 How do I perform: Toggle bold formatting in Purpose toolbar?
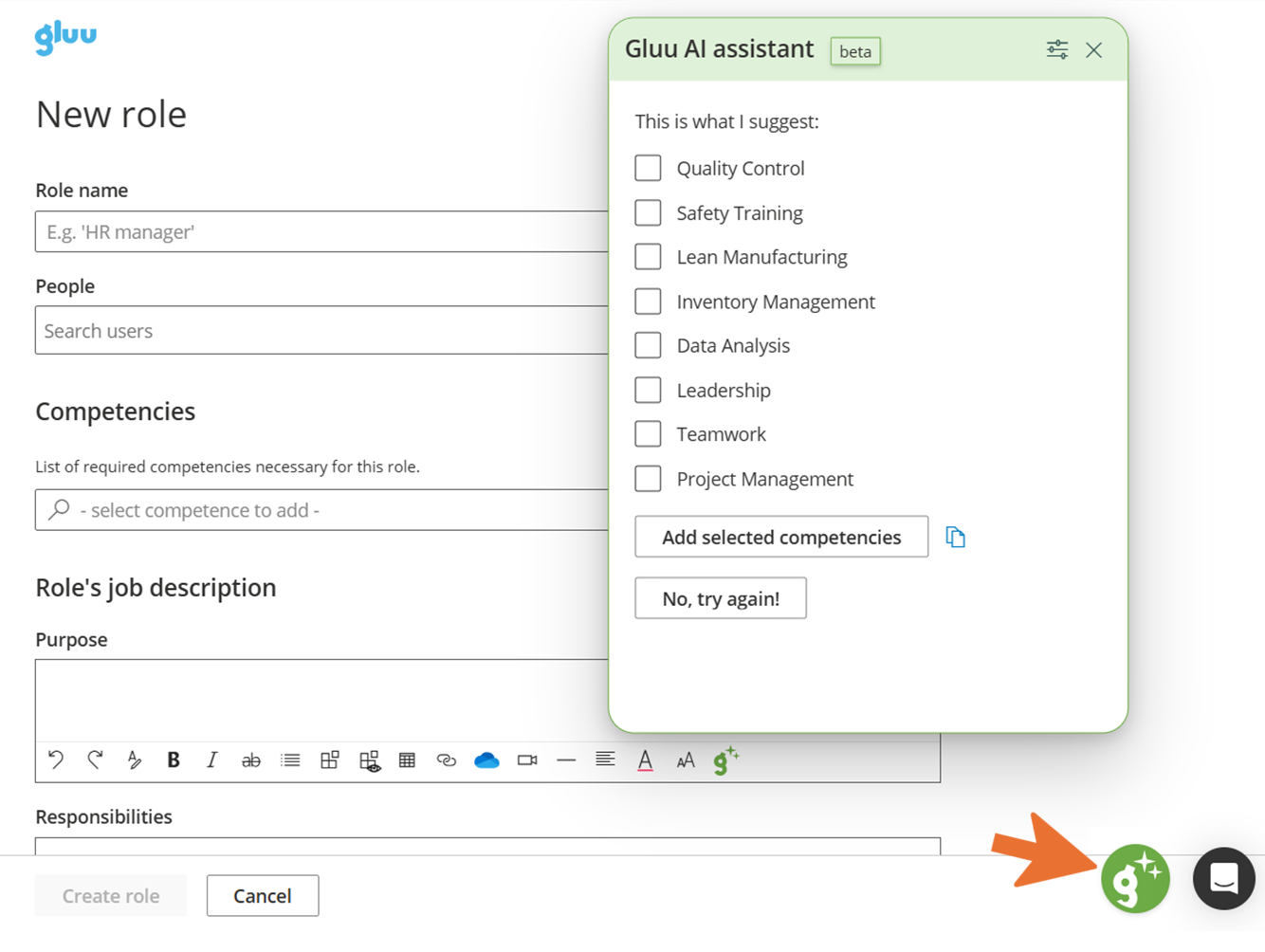click(x=174, y=760)
